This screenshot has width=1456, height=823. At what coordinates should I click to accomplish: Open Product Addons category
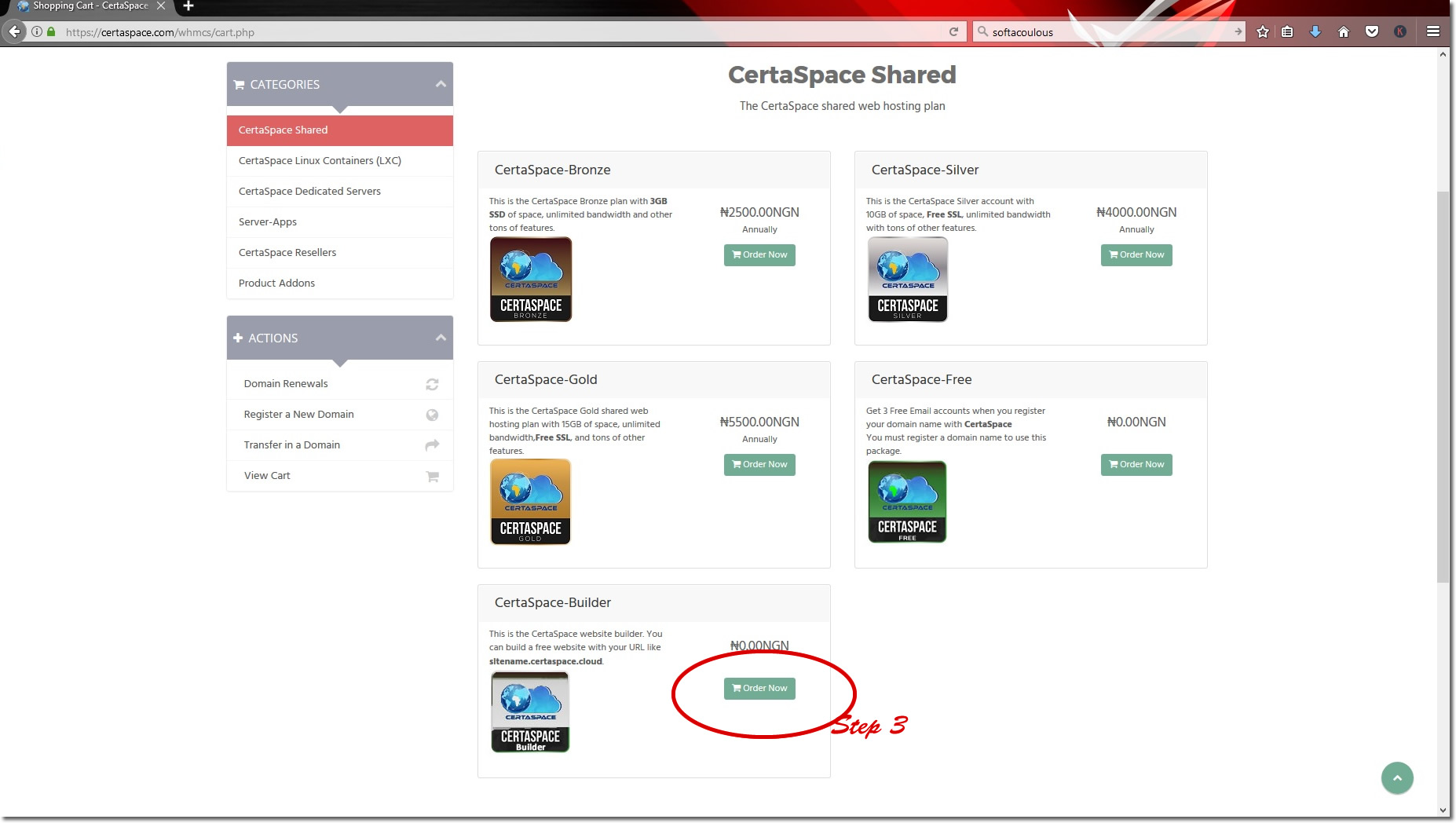tap(340, 283)
